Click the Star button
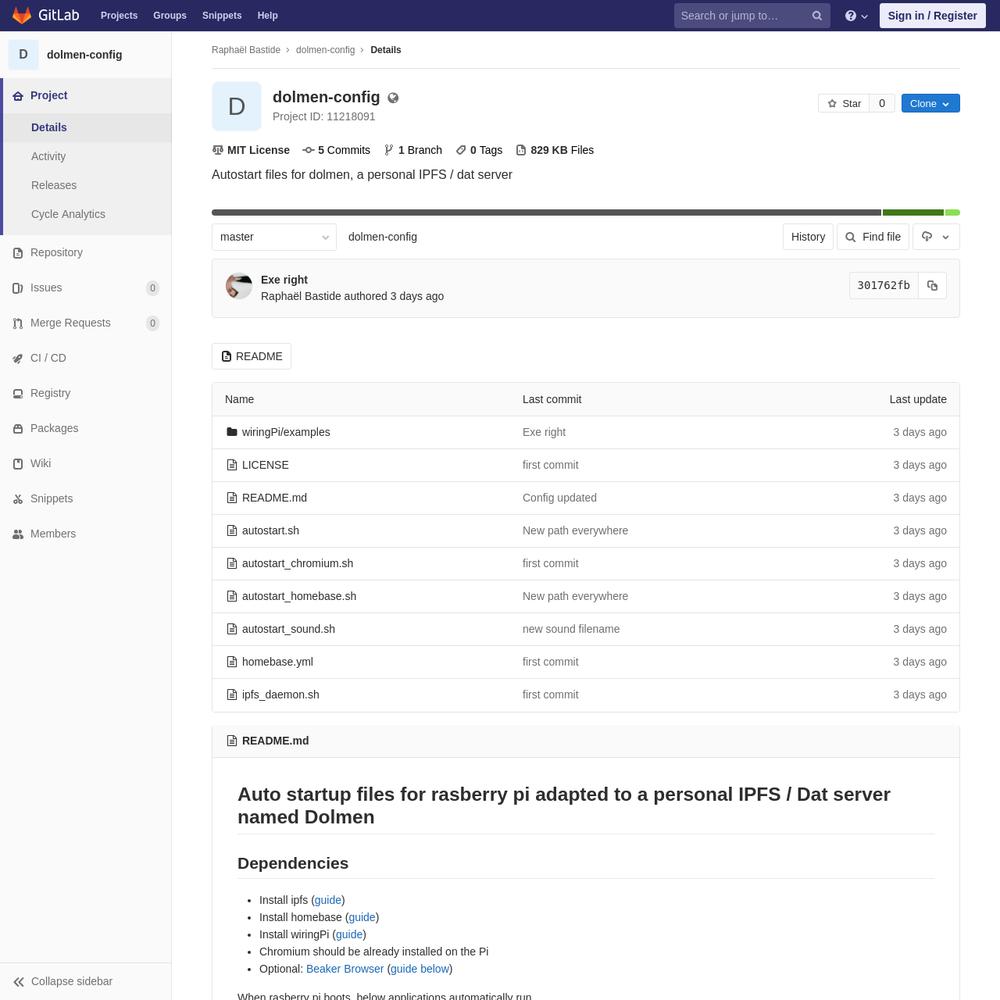1000x1000 pixels. coord(844,103)
